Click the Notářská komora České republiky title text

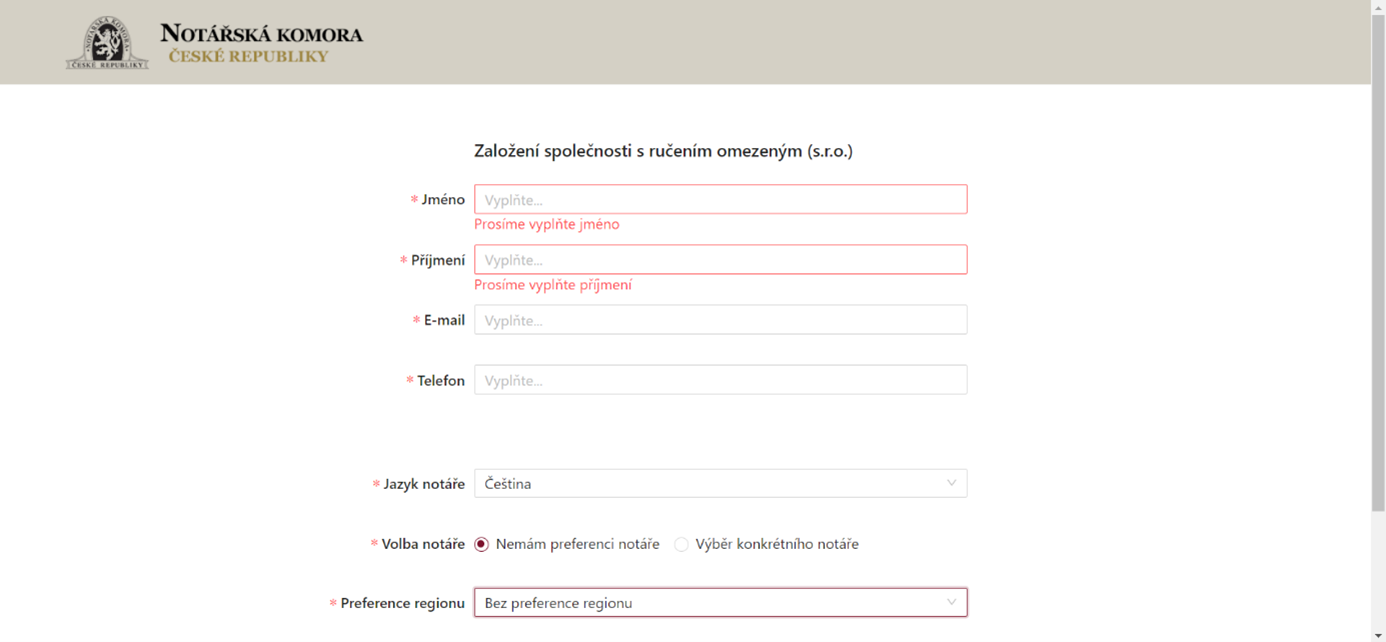click(262, 44)
